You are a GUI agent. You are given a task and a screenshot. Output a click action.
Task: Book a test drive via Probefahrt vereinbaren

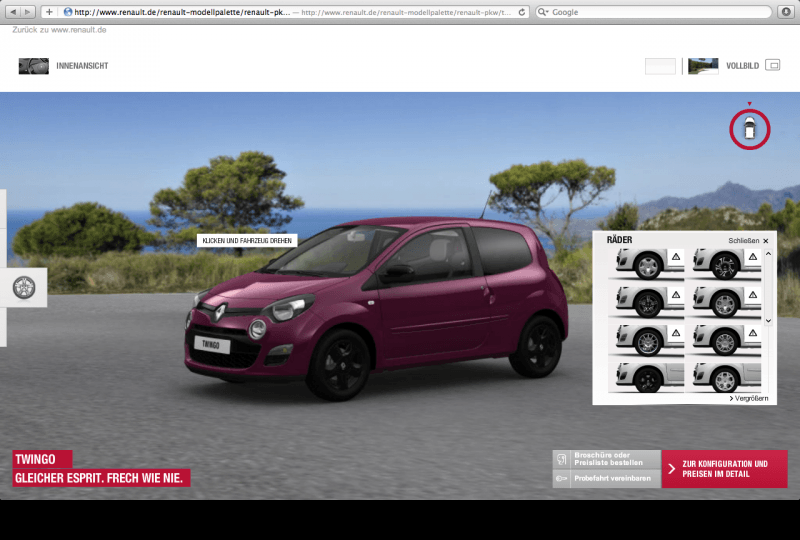tap(607, 479)
